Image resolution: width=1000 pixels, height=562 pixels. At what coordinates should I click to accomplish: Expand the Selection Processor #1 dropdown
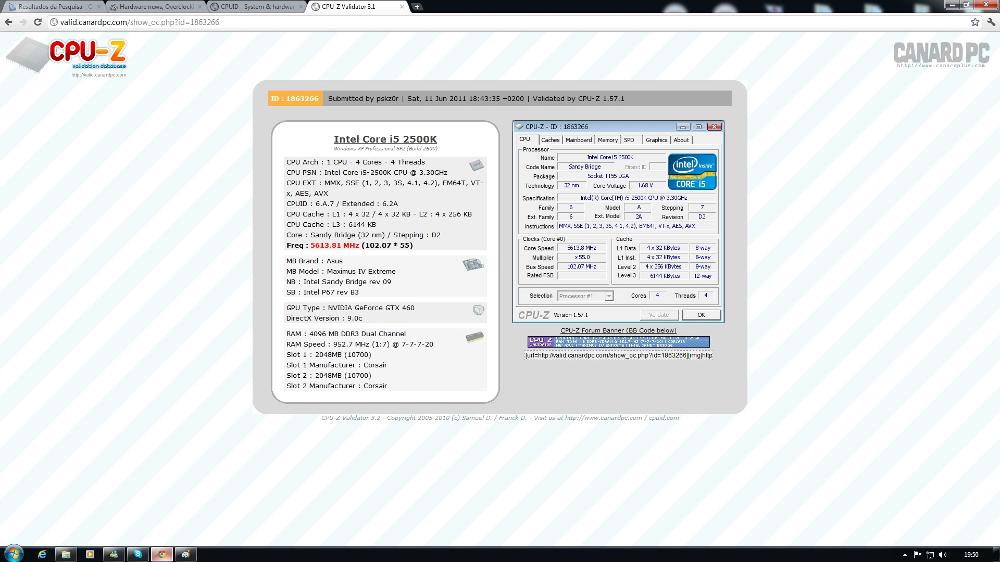(x=608, y=296)
